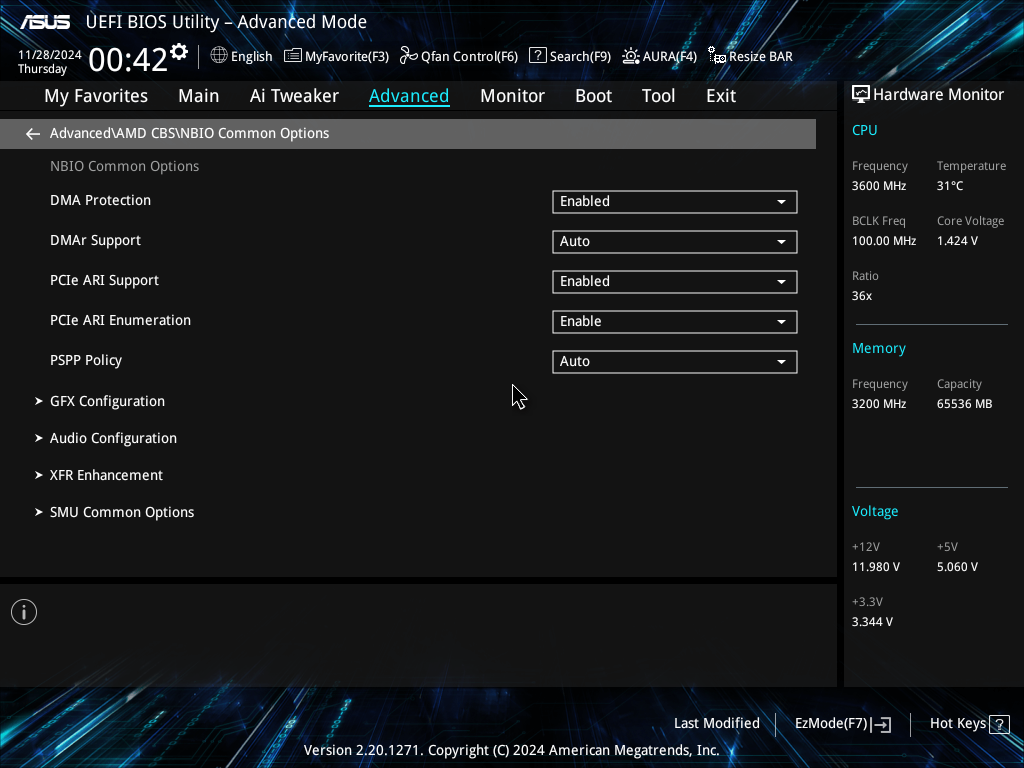Expand the SMU Common Options submenu

click(x=121, y=512)
